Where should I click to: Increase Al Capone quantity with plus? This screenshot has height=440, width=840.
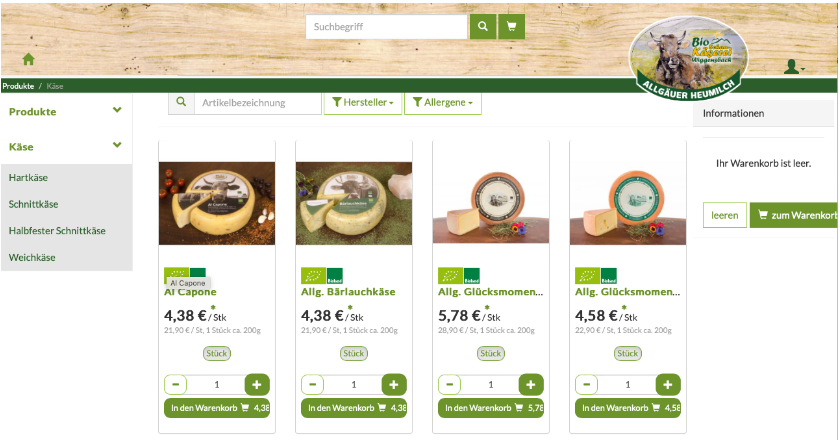[x=257, y=384]
